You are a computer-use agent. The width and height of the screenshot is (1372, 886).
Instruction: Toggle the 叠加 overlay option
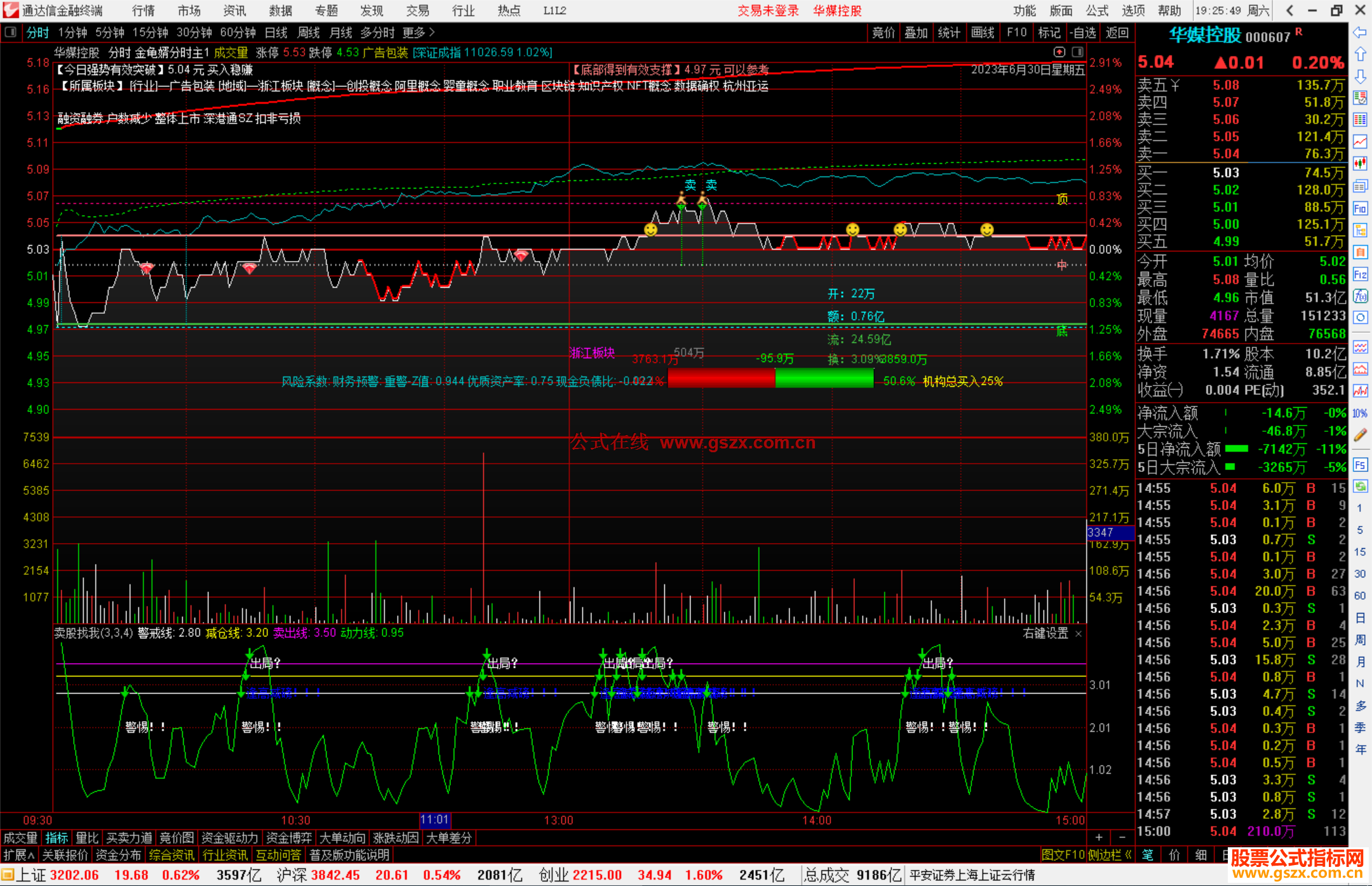point(916,32)
